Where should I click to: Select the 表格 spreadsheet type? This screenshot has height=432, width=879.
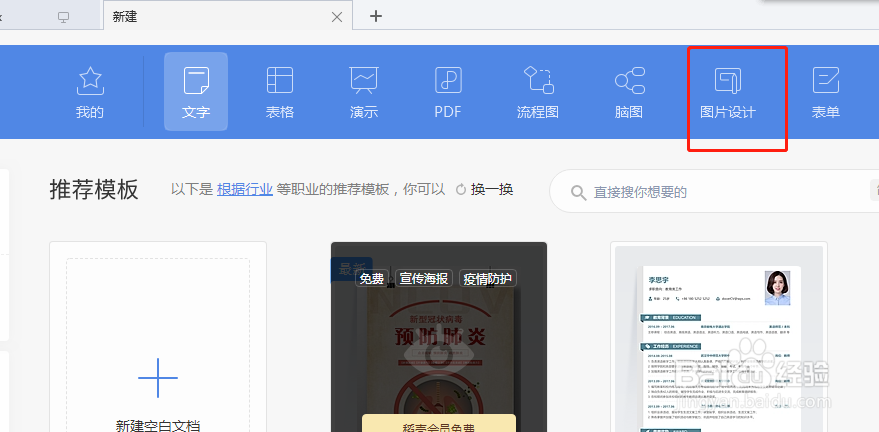[x=280, y=92]
